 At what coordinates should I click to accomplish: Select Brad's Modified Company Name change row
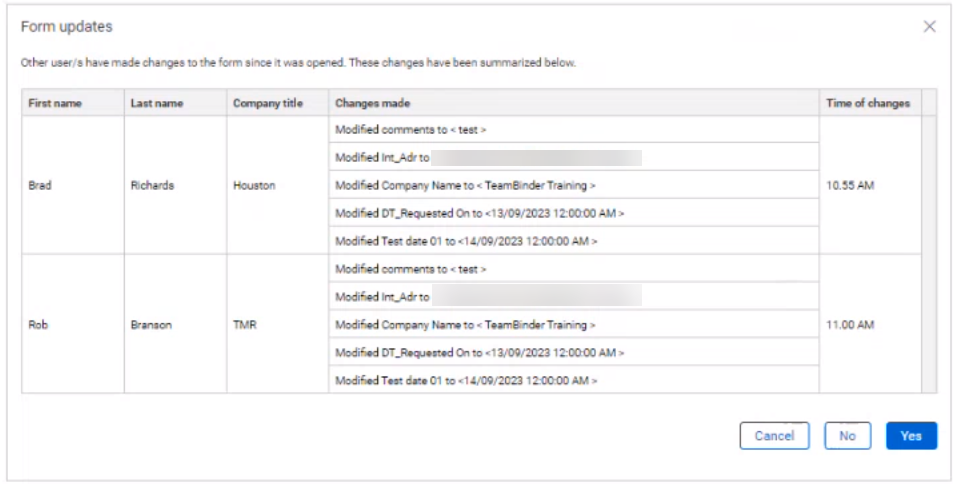[574, 185]
